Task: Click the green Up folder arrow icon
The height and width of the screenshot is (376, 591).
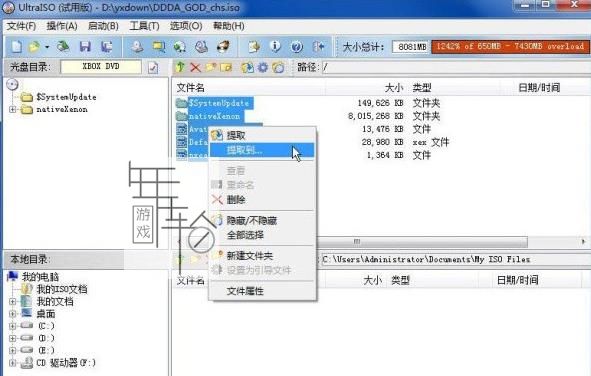Action: pos(180,68)
